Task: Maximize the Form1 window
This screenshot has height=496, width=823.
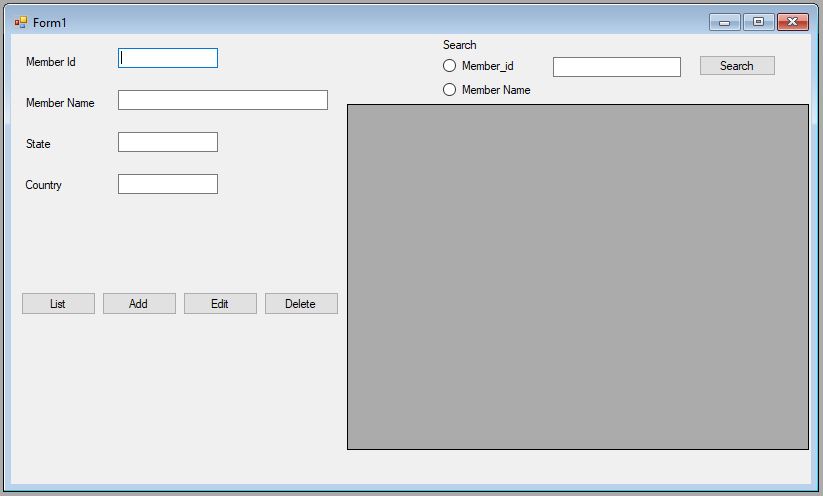Action: pyautogui.click(x=758, y=22)
